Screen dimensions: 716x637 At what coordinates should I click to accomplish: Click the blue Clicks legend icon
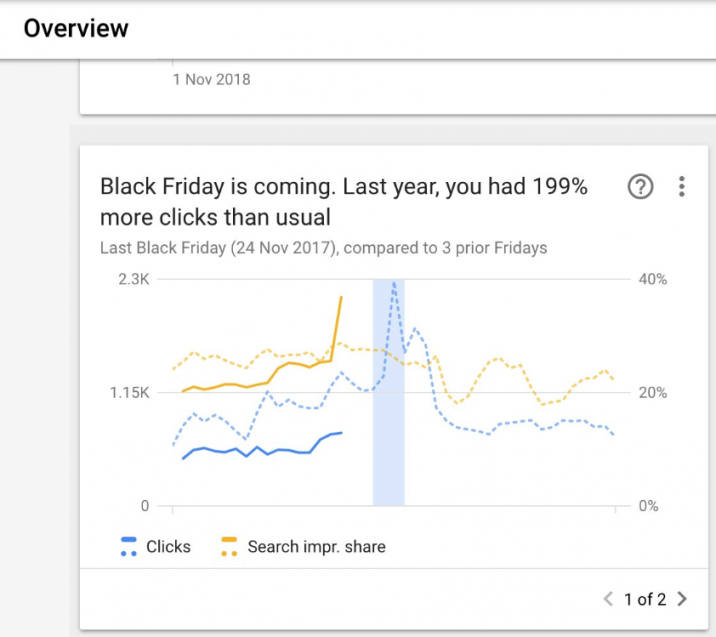(129, 547)
